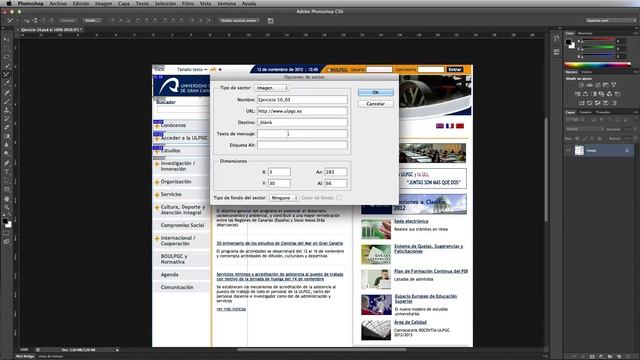Open the Mini Bridge tab

(25, 356)
